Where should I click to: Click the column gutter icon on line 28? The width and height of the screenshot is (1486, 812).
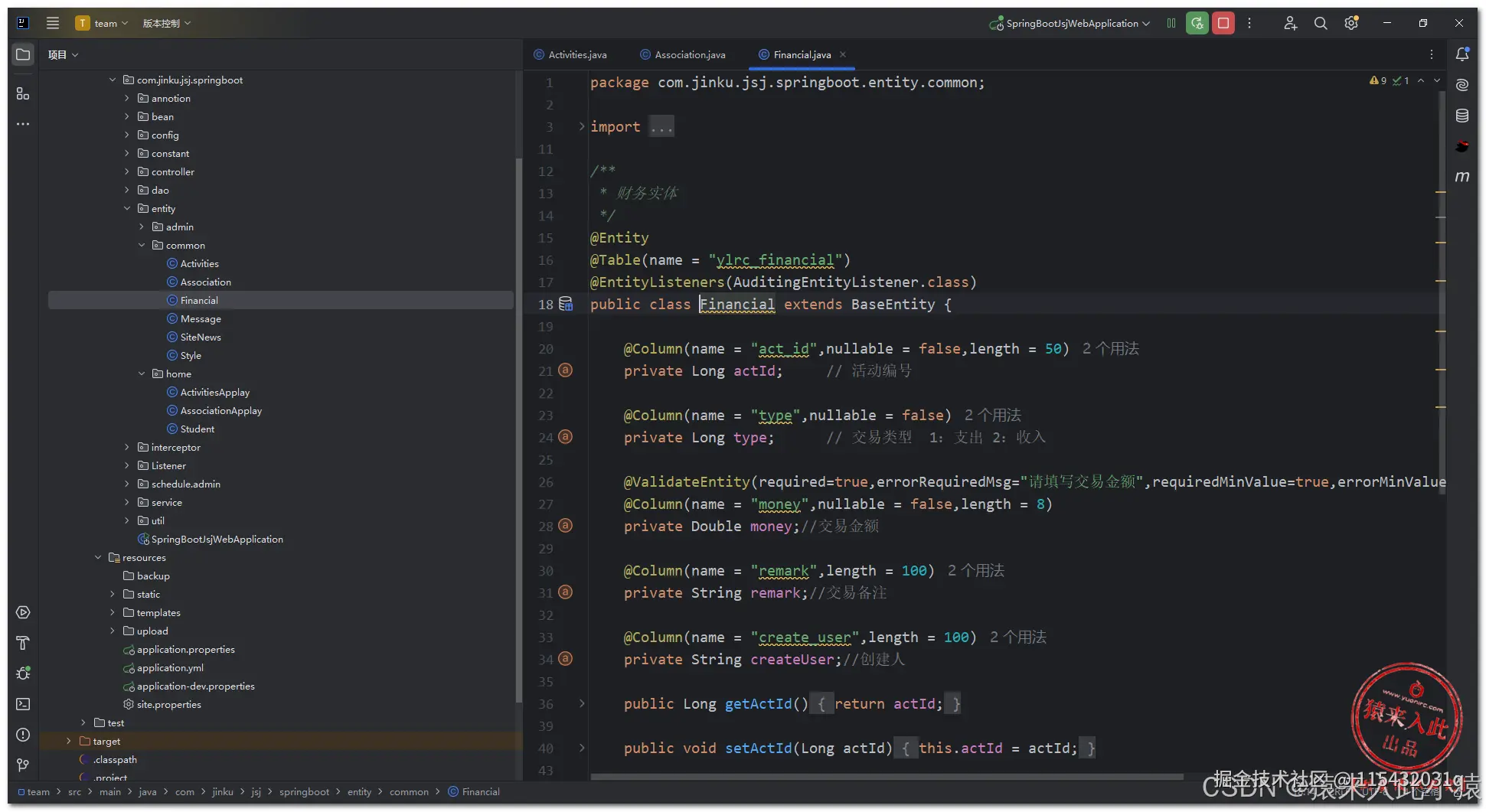click(x=566, y=526)
